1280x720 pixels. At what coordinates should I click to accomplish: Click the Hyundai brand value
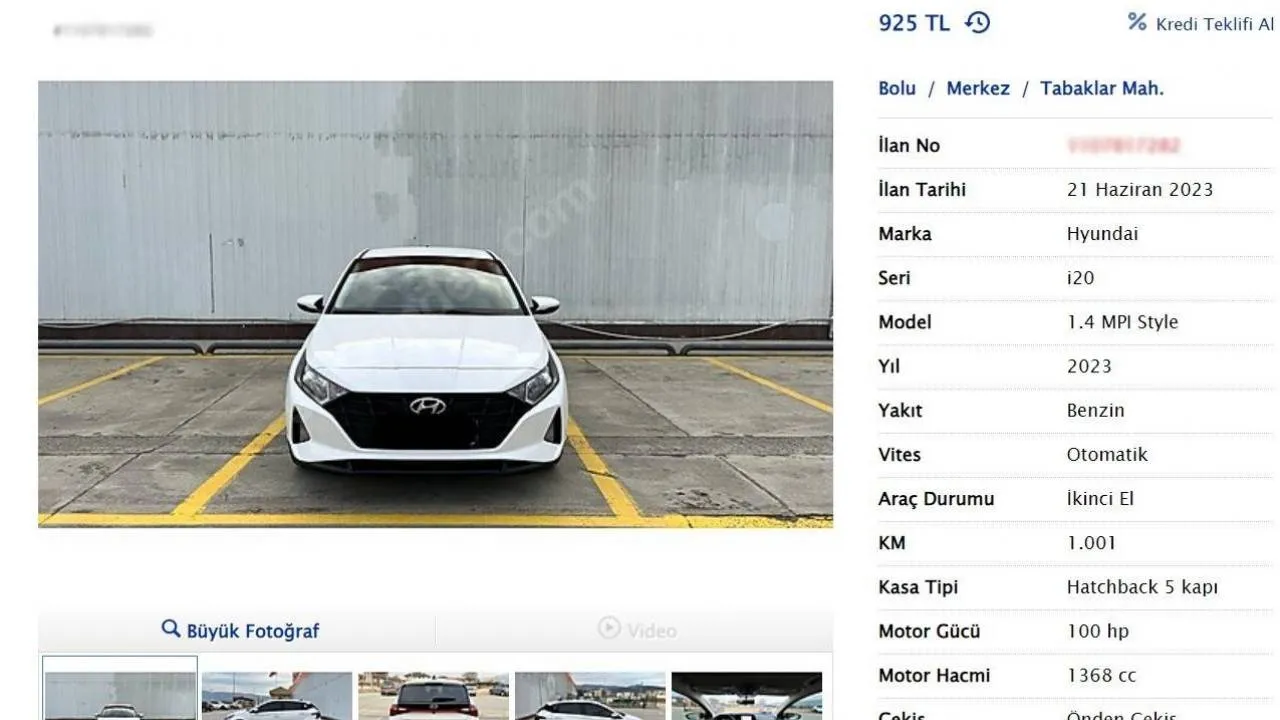click(x=1102, y=234)
